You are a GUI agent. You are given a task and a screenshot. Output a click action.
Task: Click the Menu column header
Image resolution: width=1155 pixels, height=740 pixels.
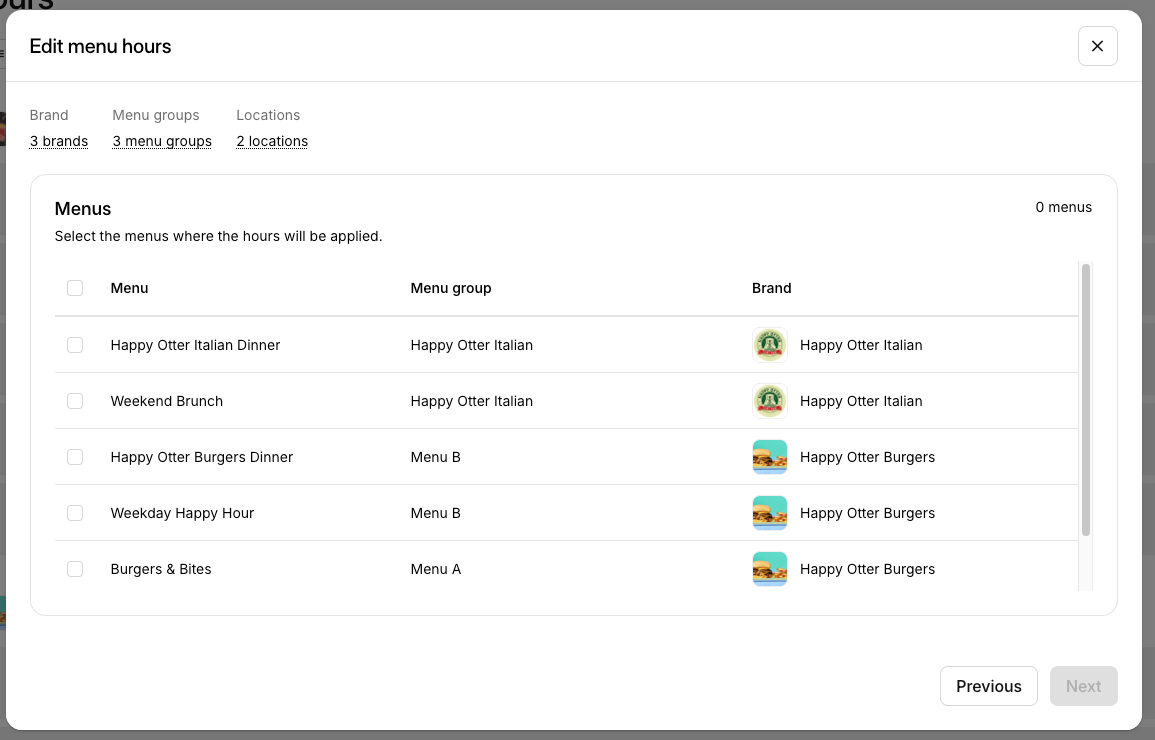[129, 288]
